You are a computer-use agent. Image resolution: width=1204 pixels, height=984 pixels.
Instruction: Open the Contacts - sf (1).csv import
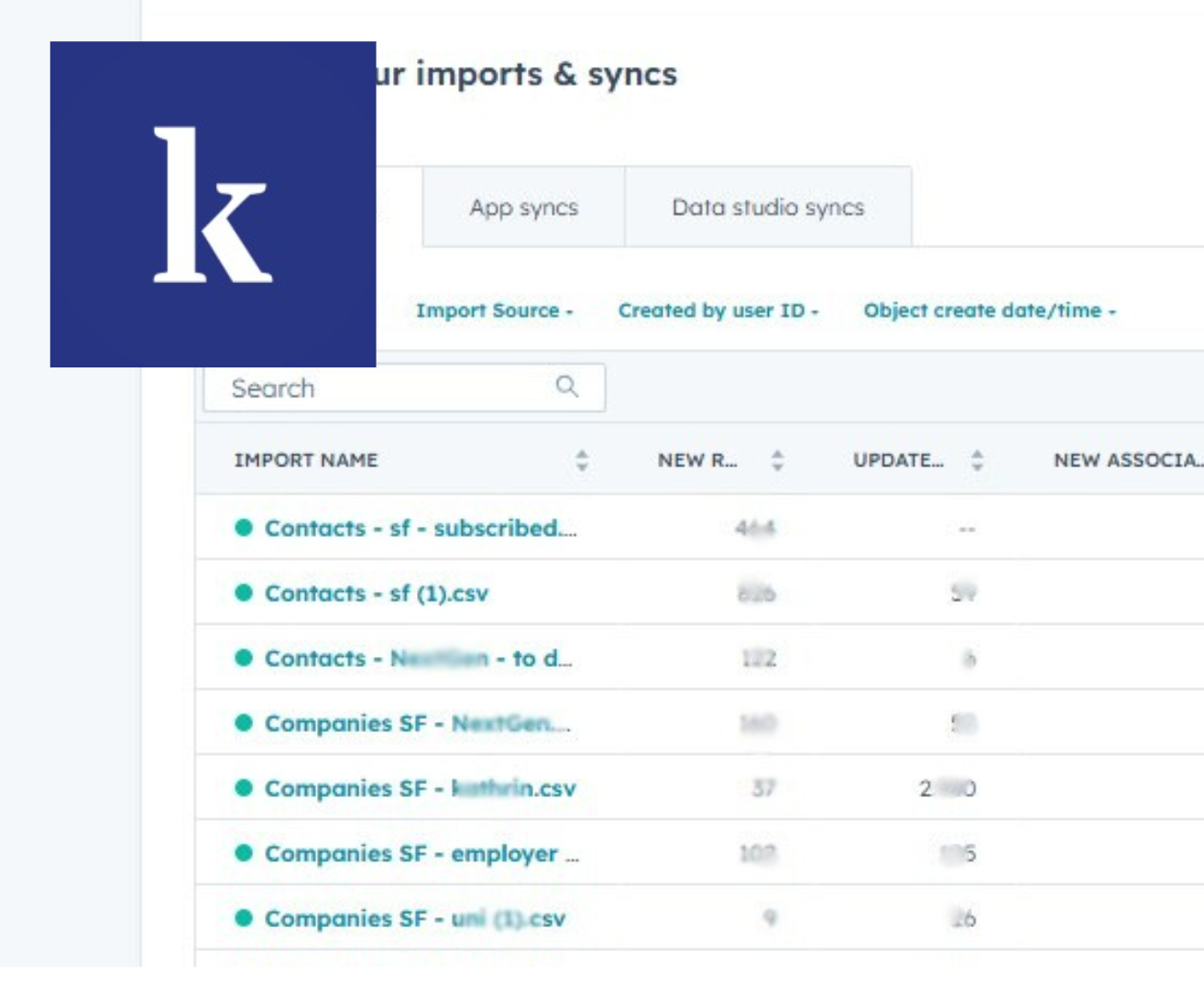coord(377,593)
